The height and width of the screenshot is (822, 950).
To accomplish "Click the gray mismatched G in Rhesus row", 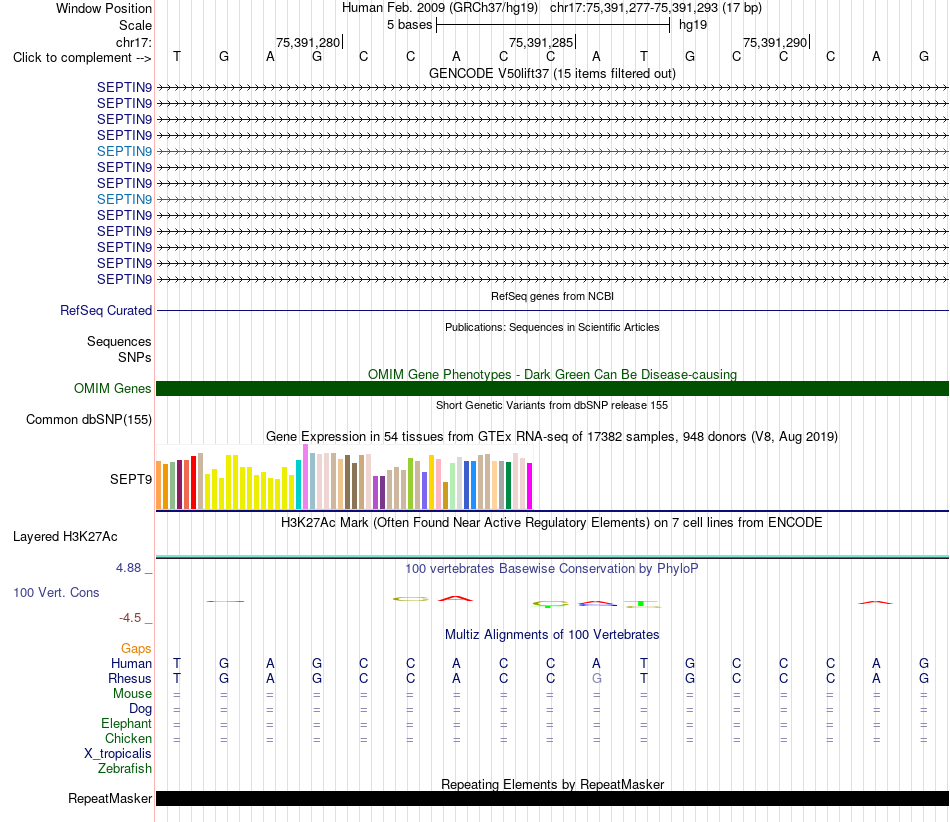I will [x=597, y=678].
